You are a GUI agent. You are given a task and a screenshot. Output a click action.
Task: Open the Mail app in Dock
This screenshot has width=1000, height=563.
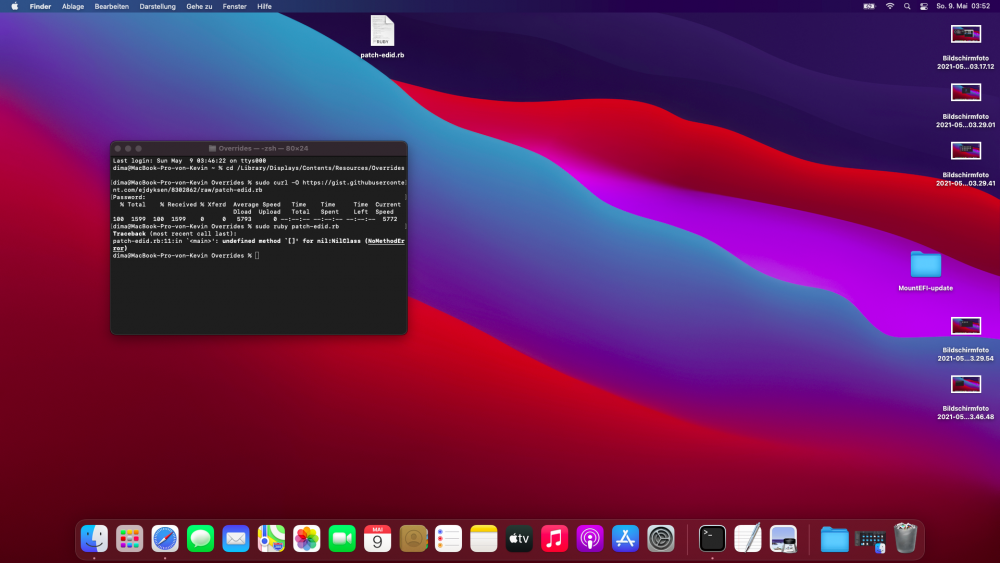pyautogui.click(x=236, y=539)
